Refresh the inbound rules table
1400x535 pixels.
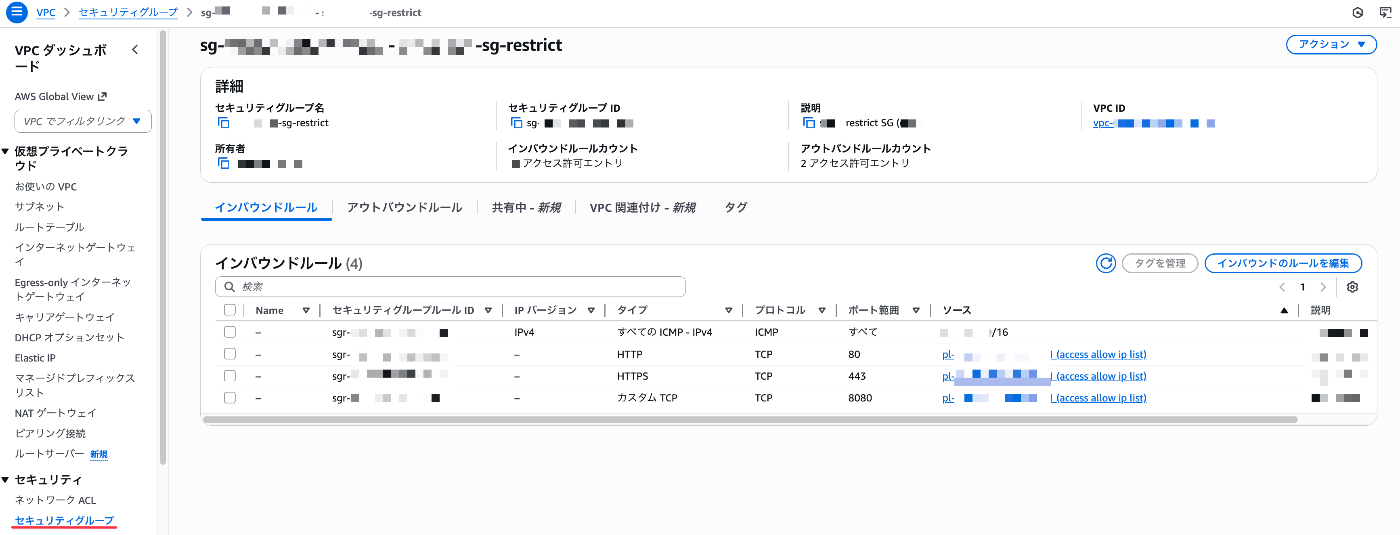[1105, 263]
